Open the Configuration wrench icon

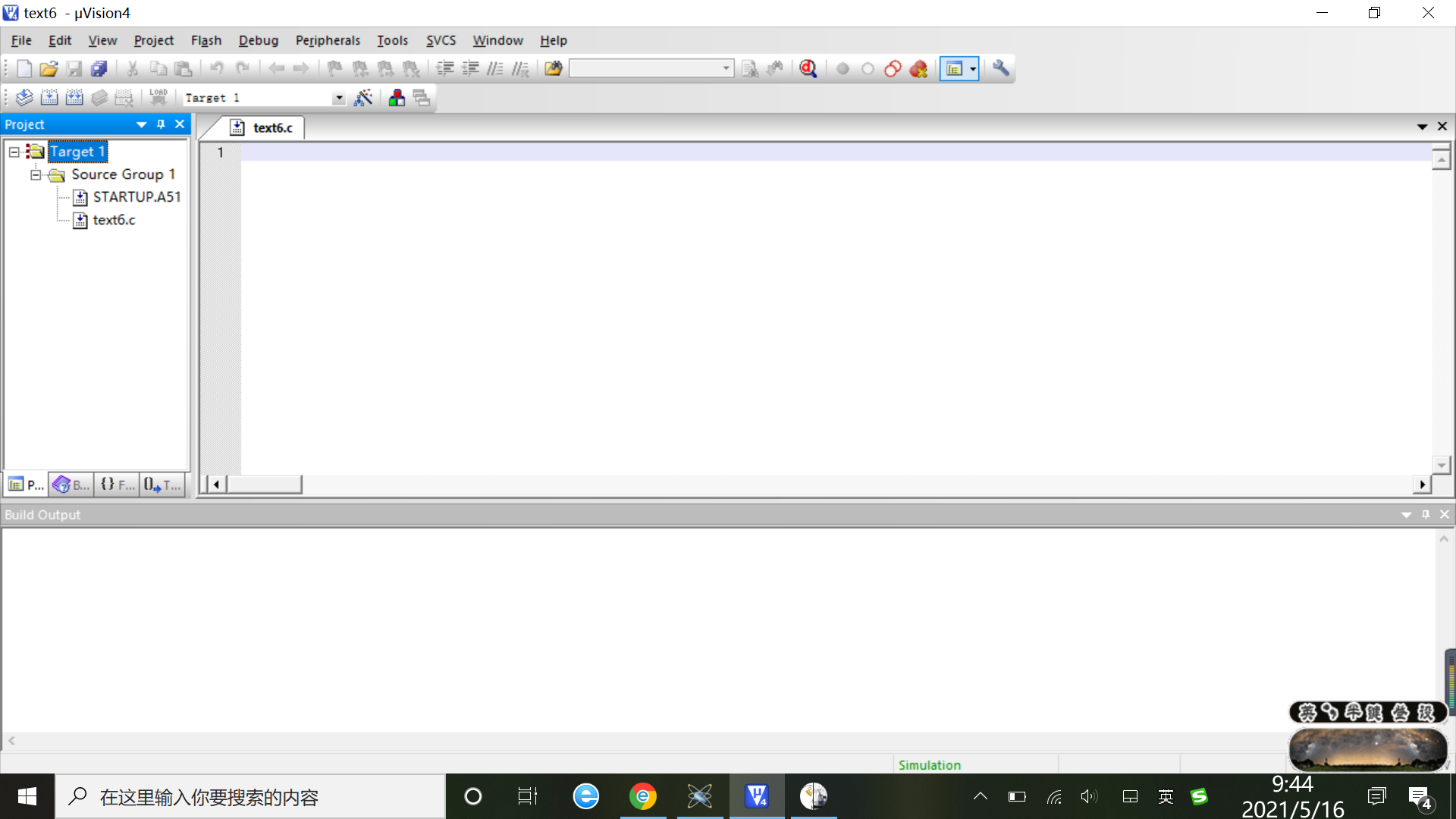(x=1001, y=69)
